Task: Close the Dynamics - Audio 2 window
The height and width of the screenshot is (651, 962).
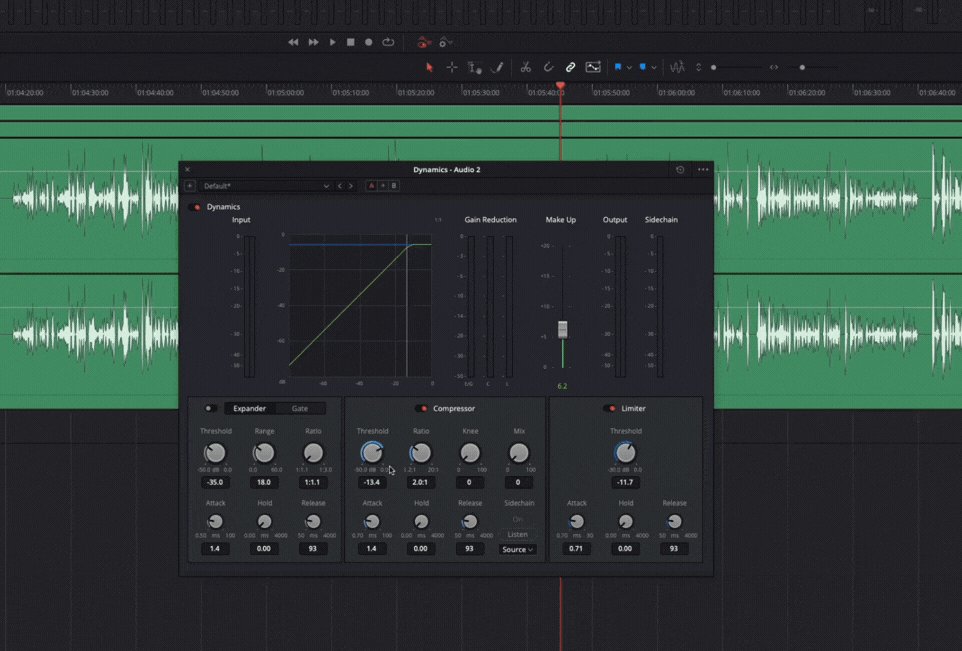Action: click(x=188, y=169)
